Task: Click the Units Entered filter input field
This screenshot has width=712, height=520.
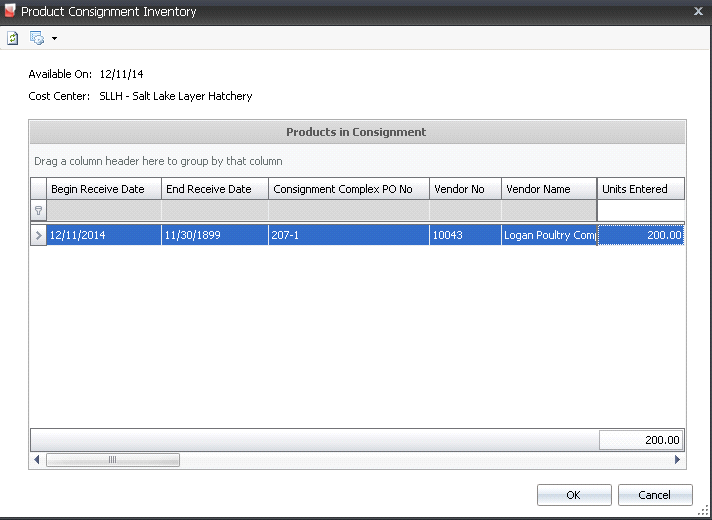Action: coord(640,211)
